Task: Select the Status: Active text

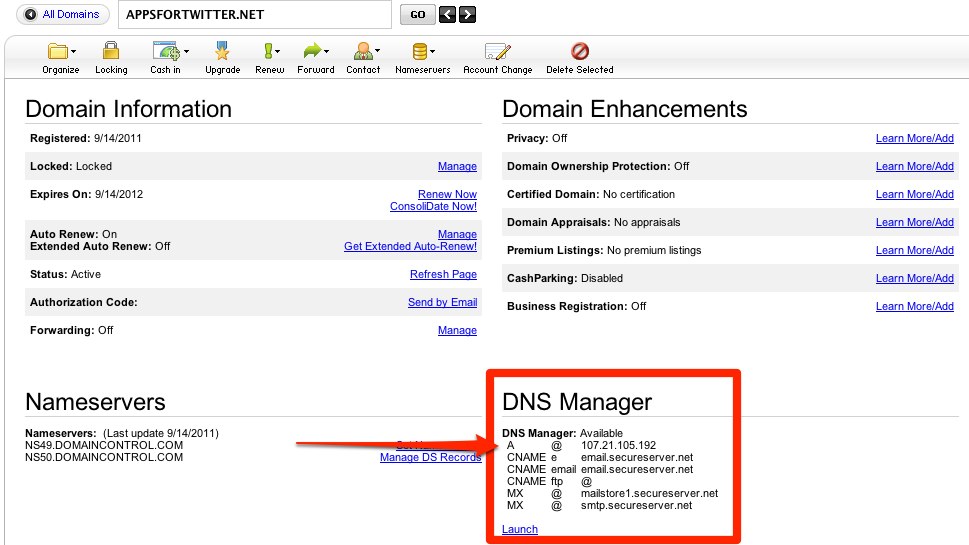Action: coord(66,274)
